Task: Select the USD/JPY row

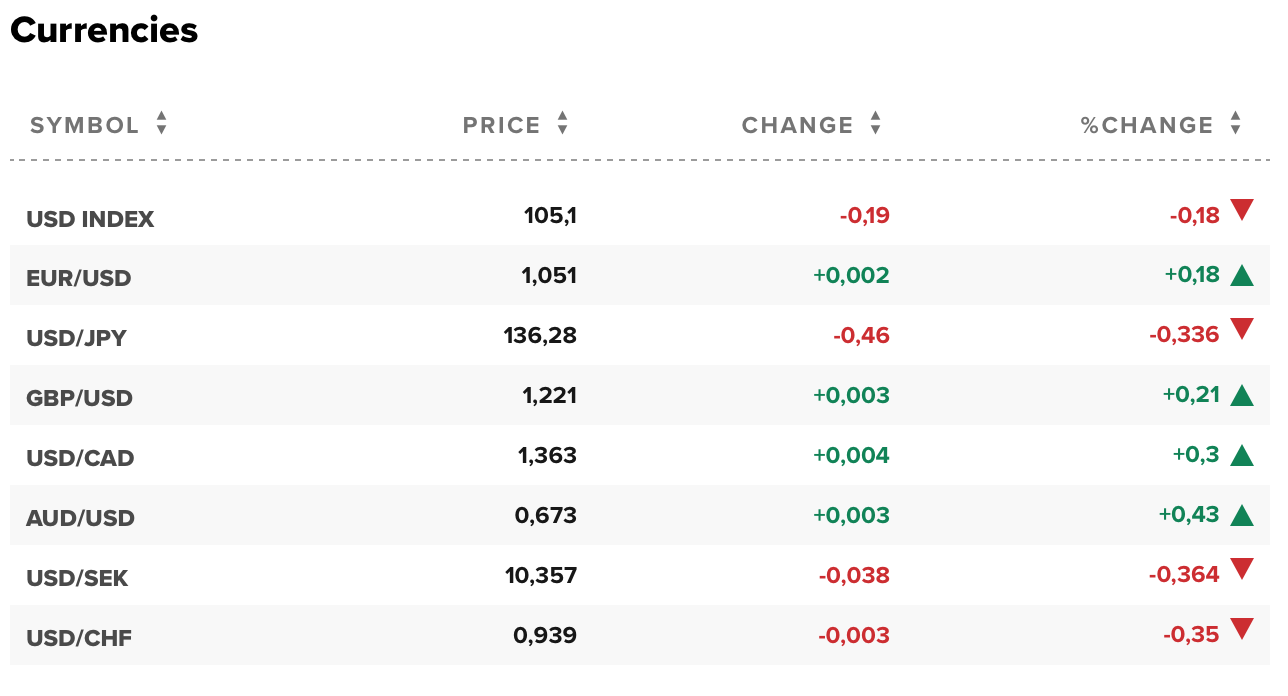Action: tap(76, 337)
